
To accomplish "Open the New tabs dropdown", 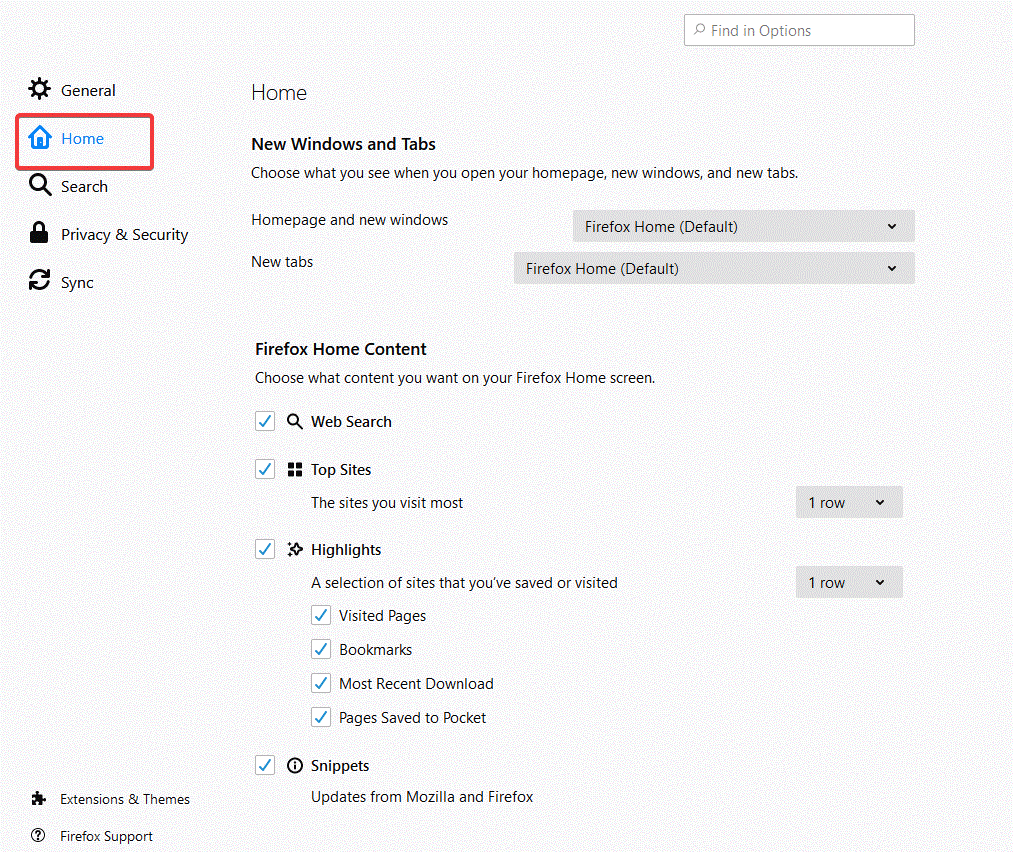I will (x=713, y=268).
